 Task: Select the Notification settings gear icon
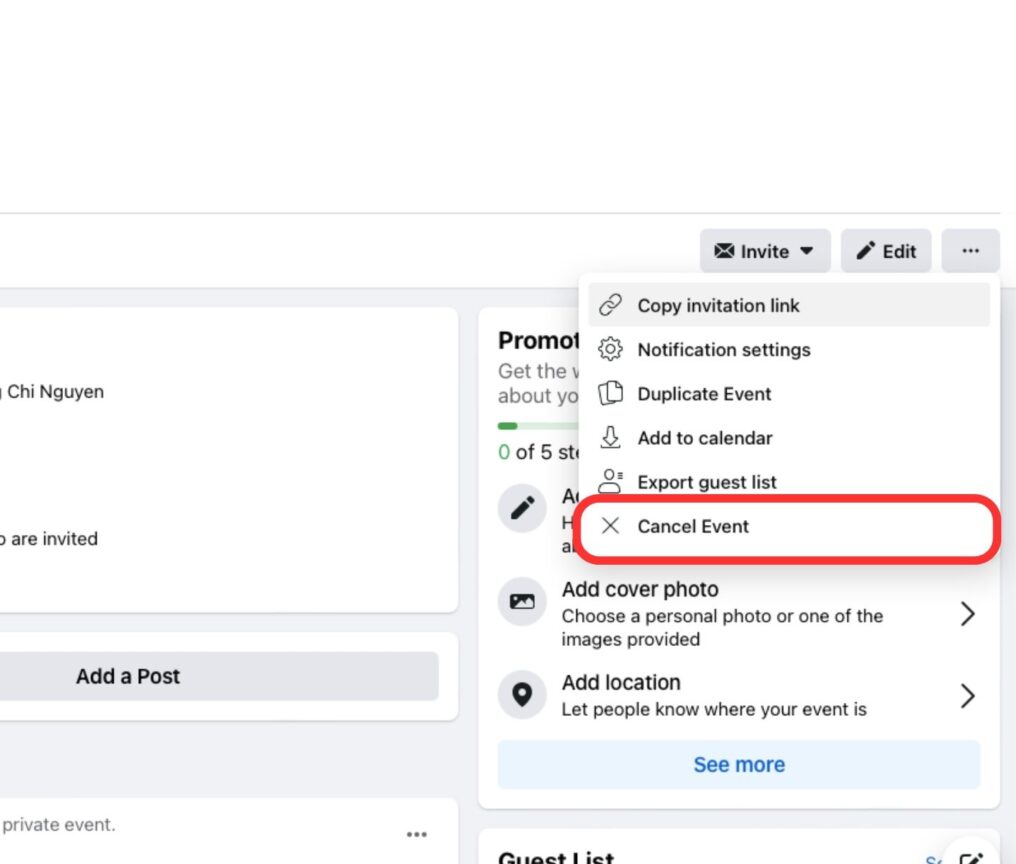(610, 349)
